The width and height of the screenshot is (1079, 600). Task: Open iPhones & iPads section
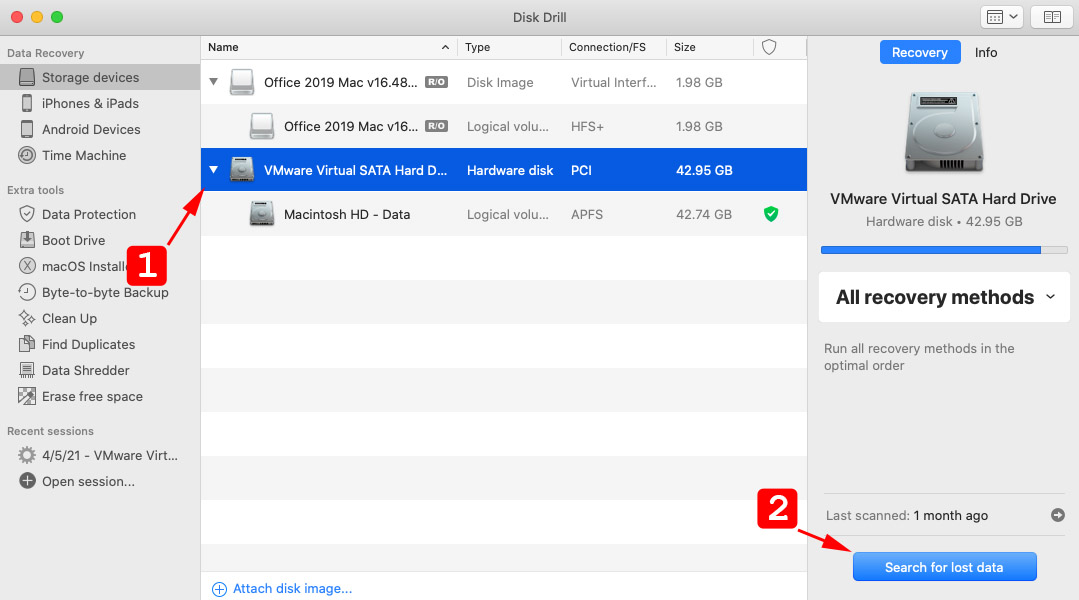[90, 103]
